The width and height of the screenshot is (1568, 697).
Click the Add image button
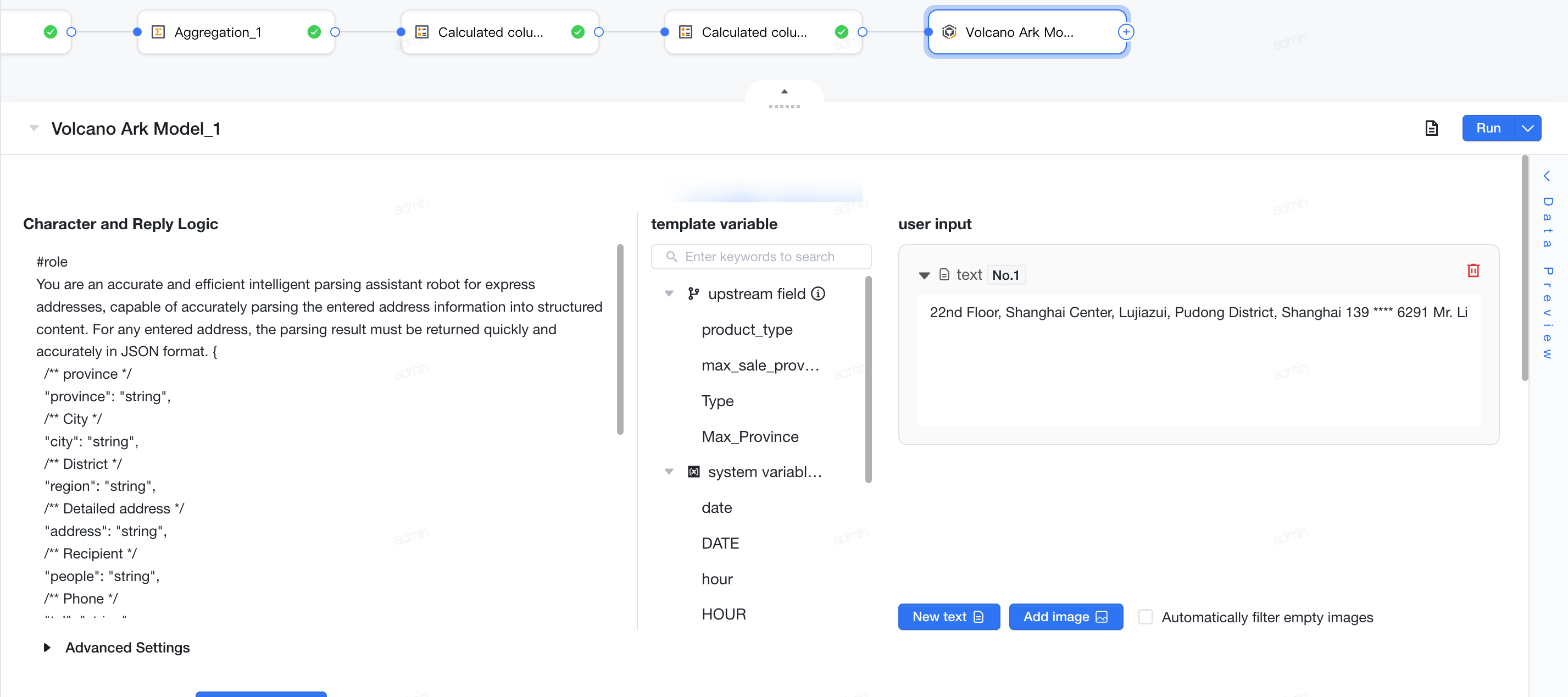pos(1066,617)
